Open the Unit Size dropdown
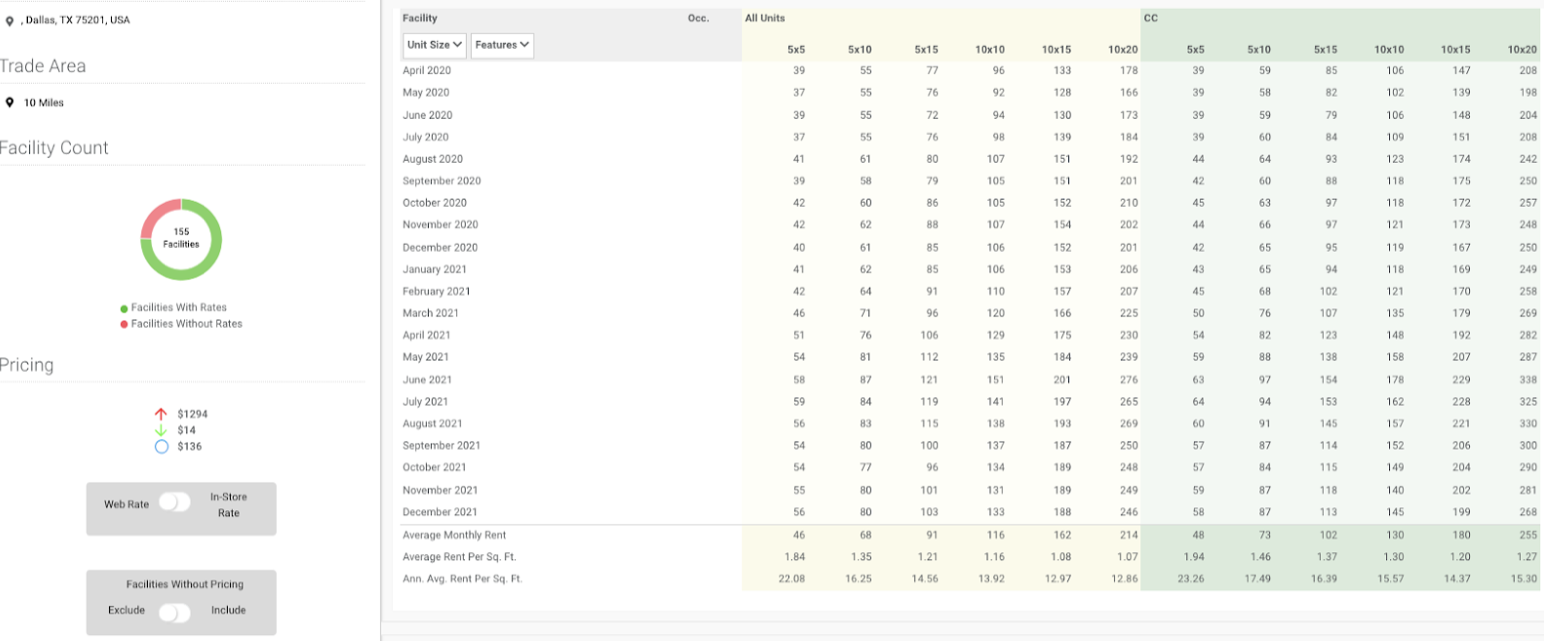The image size is (1544, 642). point(435,45)
